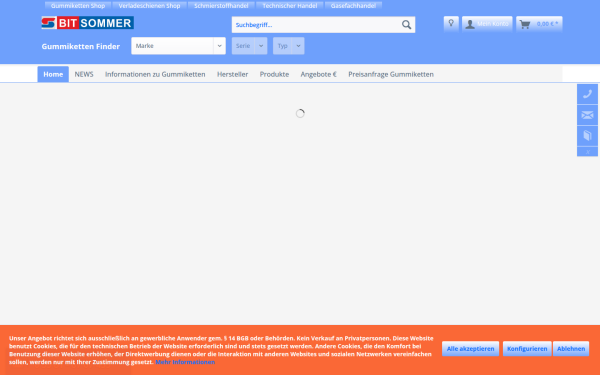Open the Hersteller navigation item
Screen dimensions: 600x375
(232, 74)
